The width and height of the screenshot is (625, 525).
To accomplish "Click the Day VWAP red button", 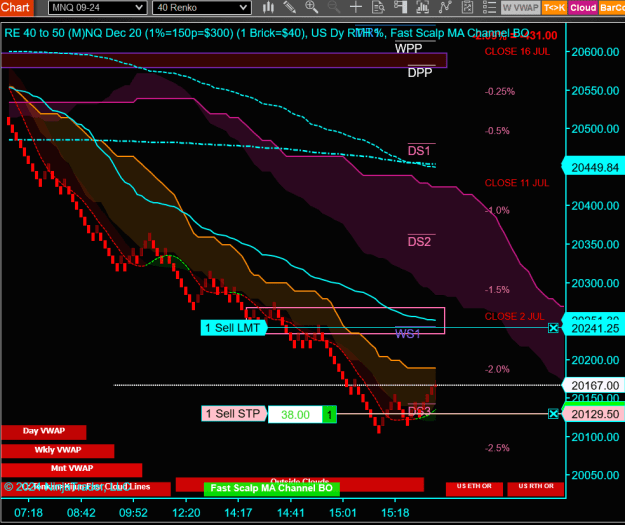I will coord(44,431).
